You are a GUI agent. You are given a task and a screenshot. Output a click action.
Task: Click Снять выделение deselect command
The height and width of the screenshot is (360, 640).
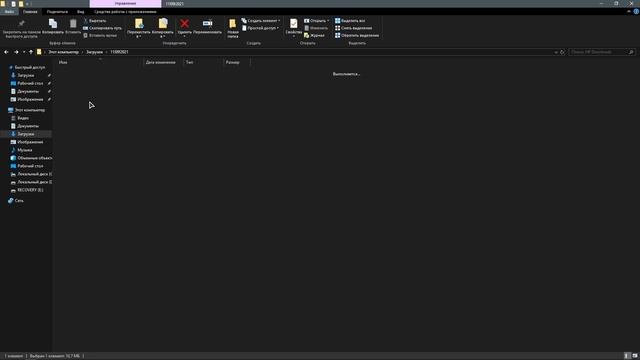click(353, 28)
